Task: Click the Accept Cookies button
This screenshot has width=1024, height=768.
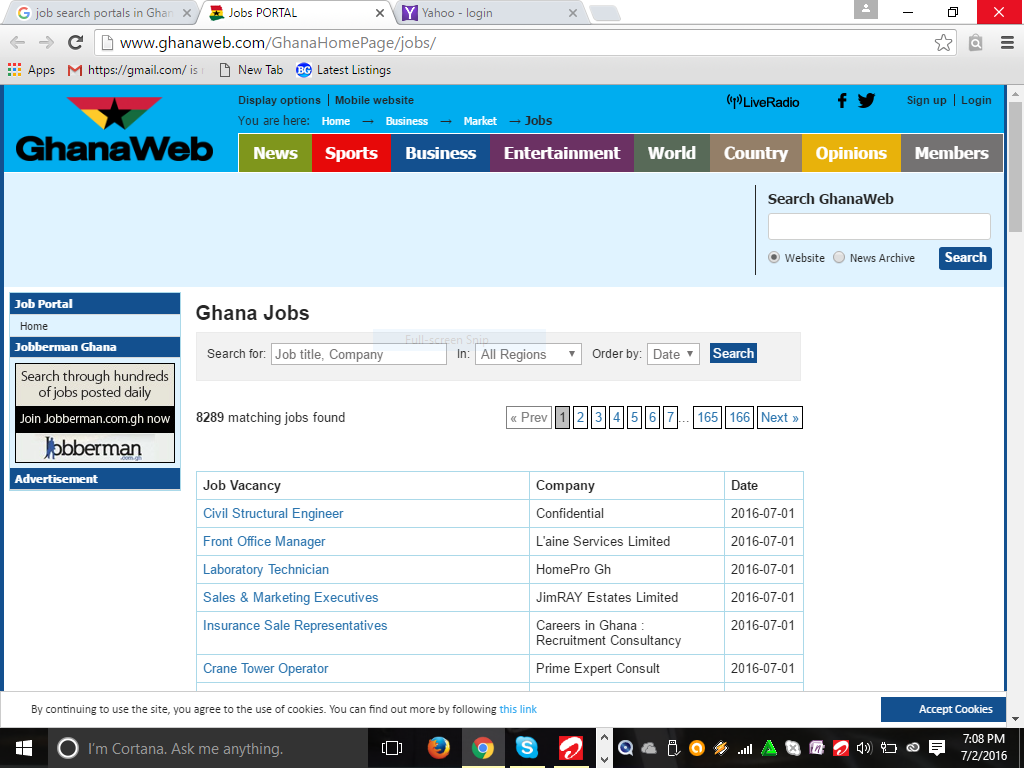Action: click(x=944, y=709)
